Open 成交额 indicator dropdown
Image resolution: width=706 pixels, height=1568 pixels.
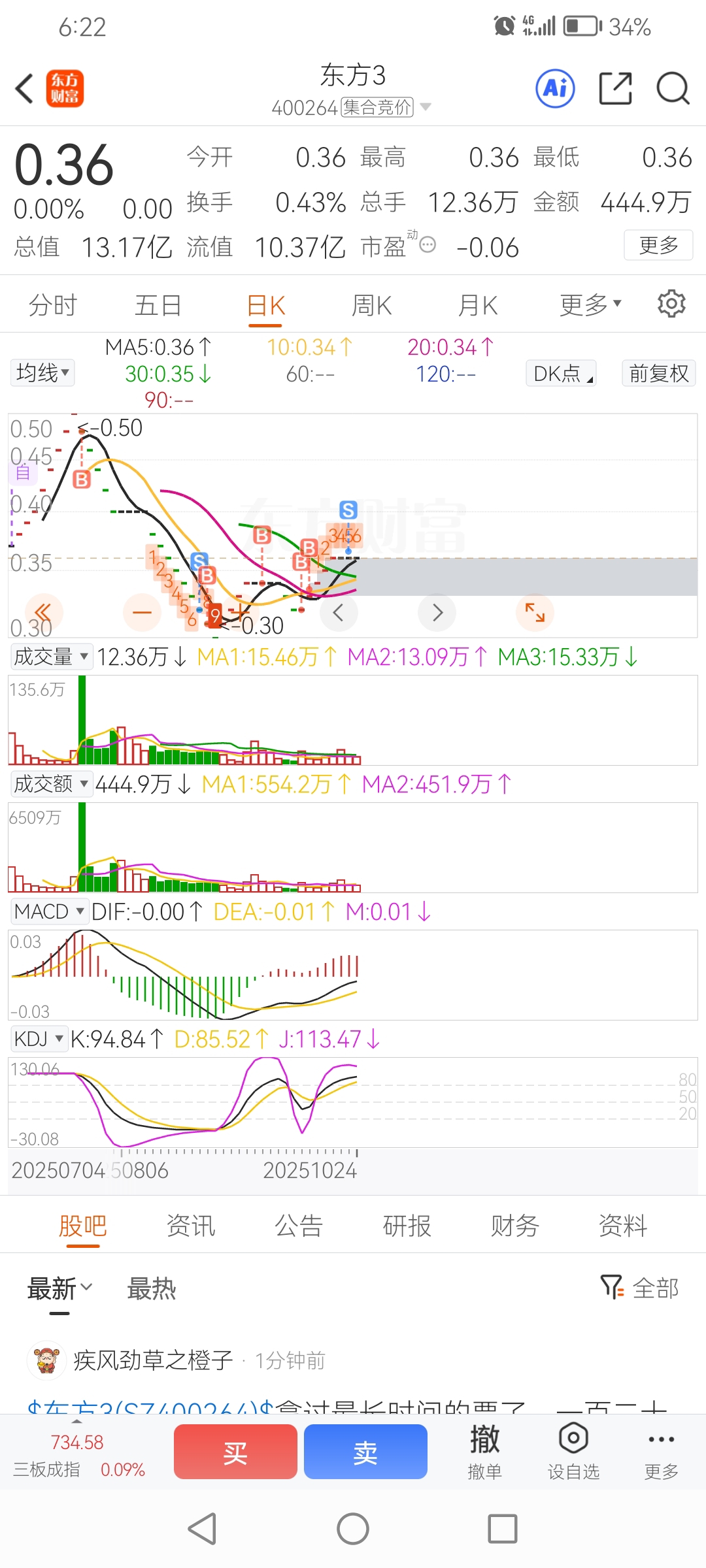pyautogui.click(x=51, y=783)
